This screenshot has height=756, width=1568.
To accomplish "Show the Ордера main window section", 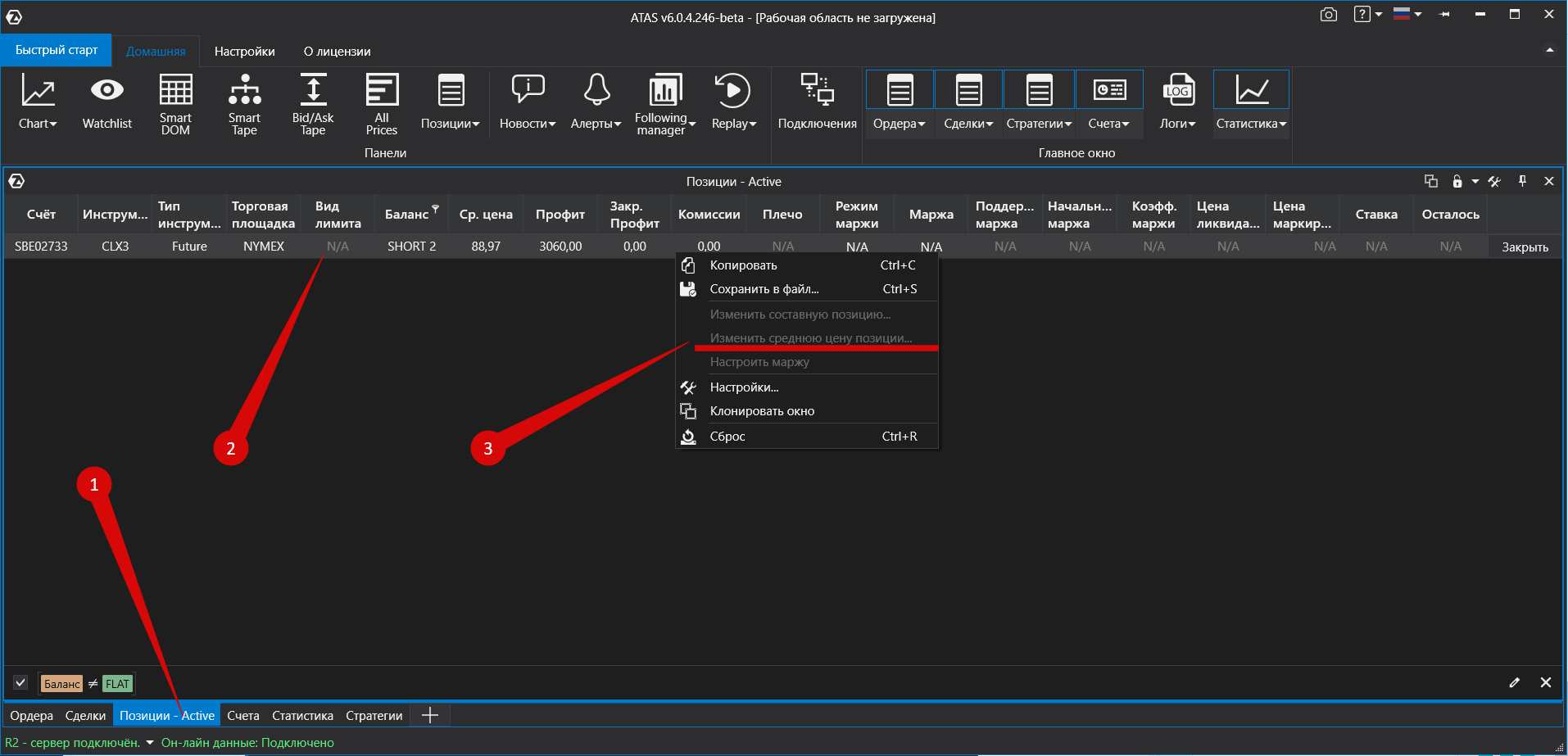I will click(x=900, y=102).
